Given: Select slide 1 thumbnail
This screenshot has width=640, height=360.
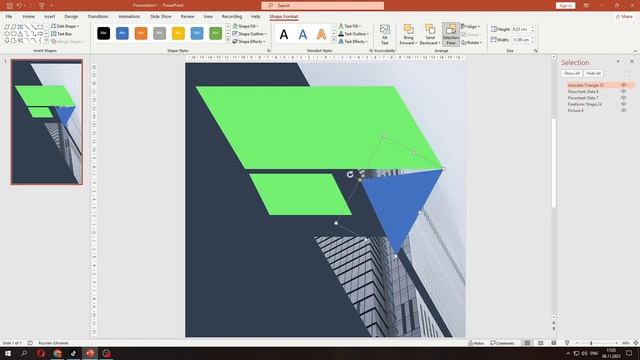Looking at the screenshot, I should click(x=47, y=122).
